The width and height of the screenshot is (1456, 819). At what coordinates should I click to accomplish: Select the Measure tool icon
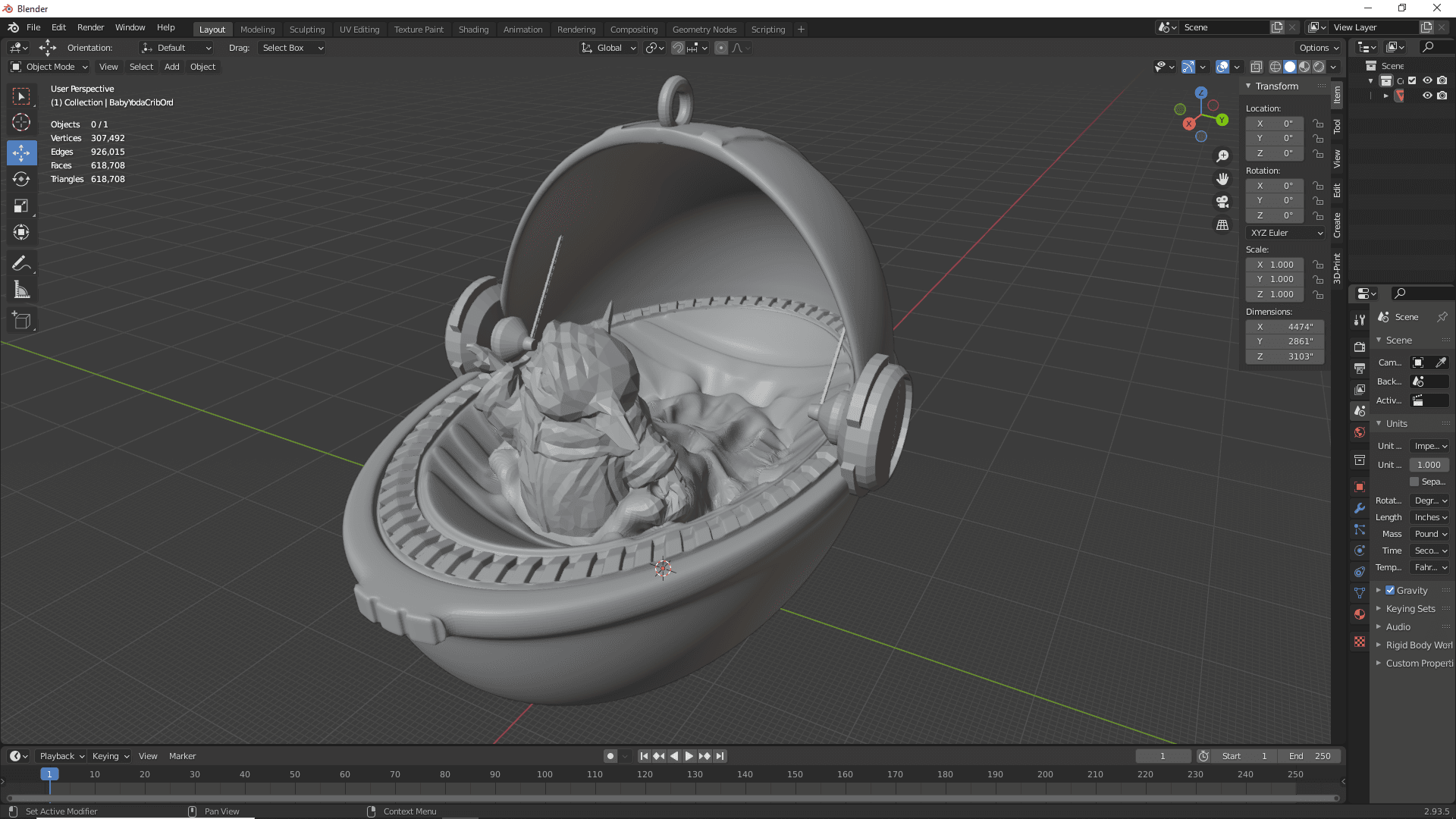click(x=22, y=289)
